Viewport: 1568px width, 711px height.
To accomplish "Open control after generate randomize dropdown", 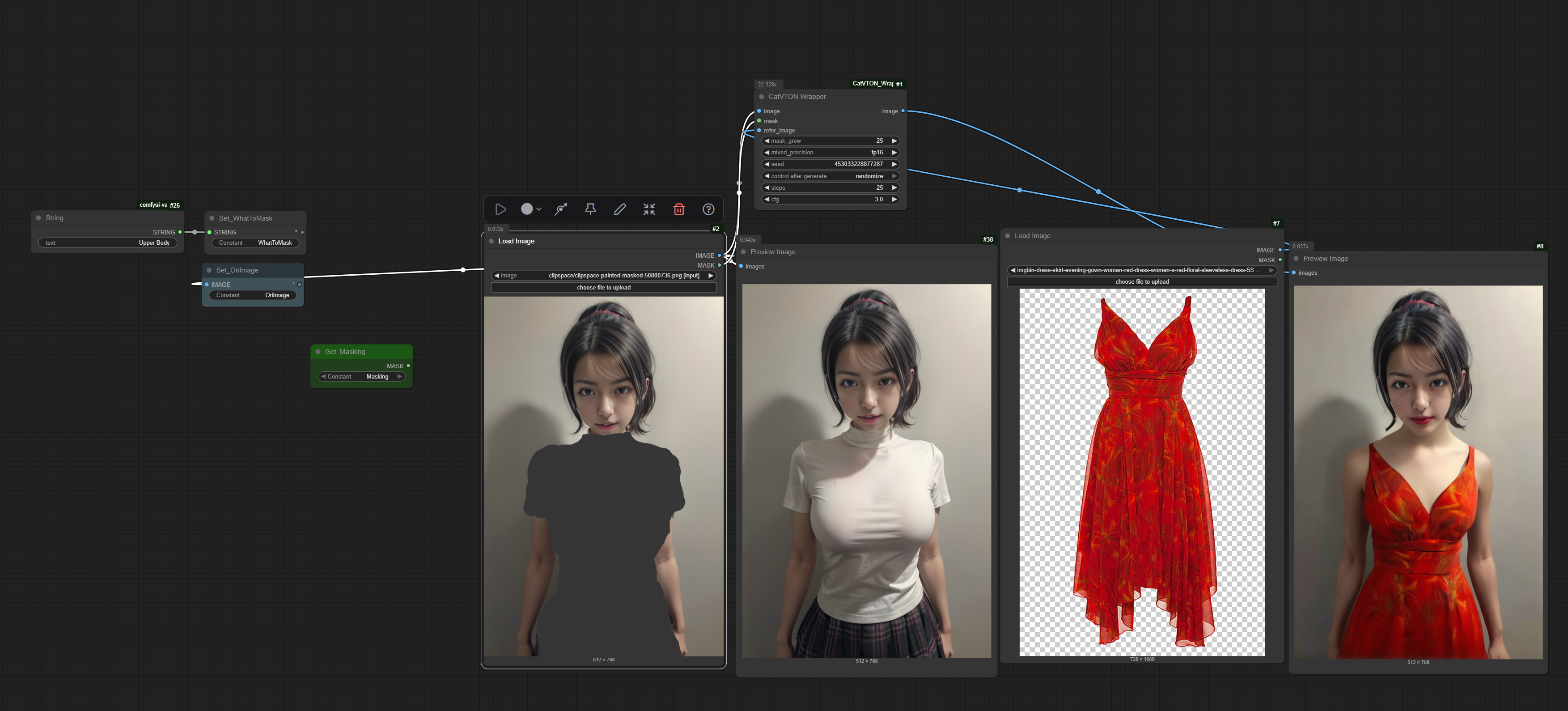I will [x=830, y=176].
